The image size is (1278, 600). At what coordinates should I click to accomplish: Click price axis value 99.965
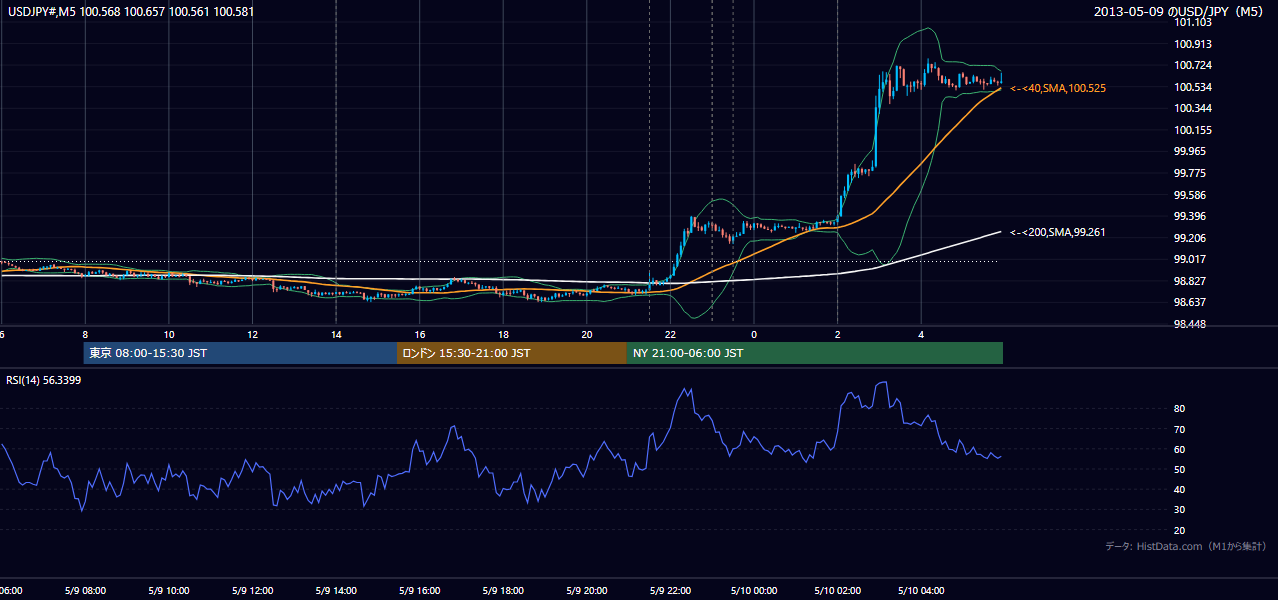1190,152
